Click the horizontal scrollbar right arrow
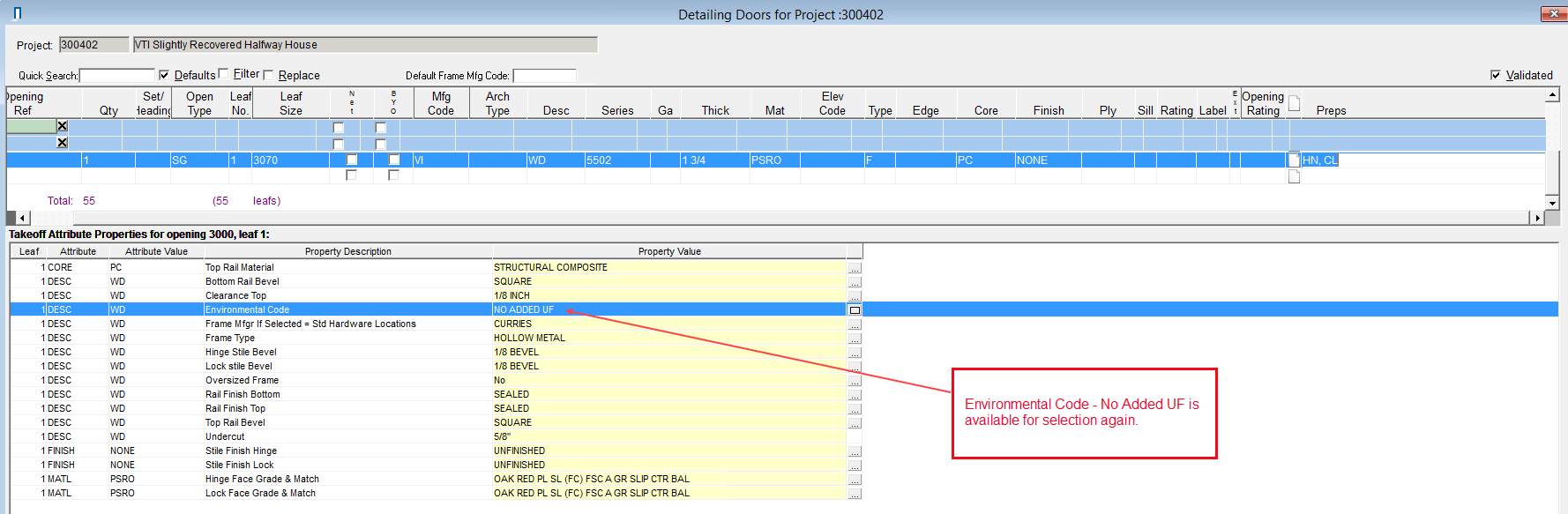 [x=1537, y=218]
